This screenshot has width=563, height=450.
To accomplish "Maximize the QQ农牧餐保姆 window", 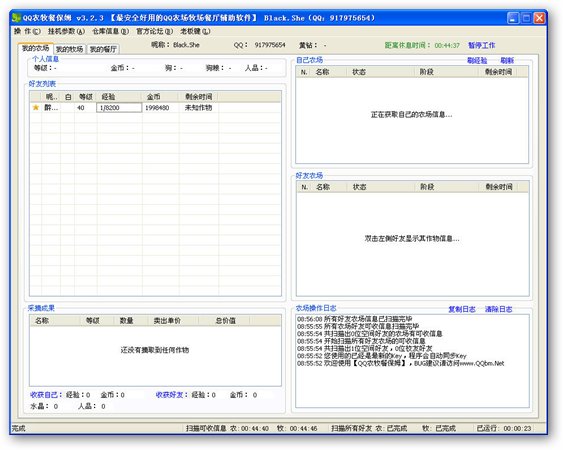I will click(x=526, y=18).
